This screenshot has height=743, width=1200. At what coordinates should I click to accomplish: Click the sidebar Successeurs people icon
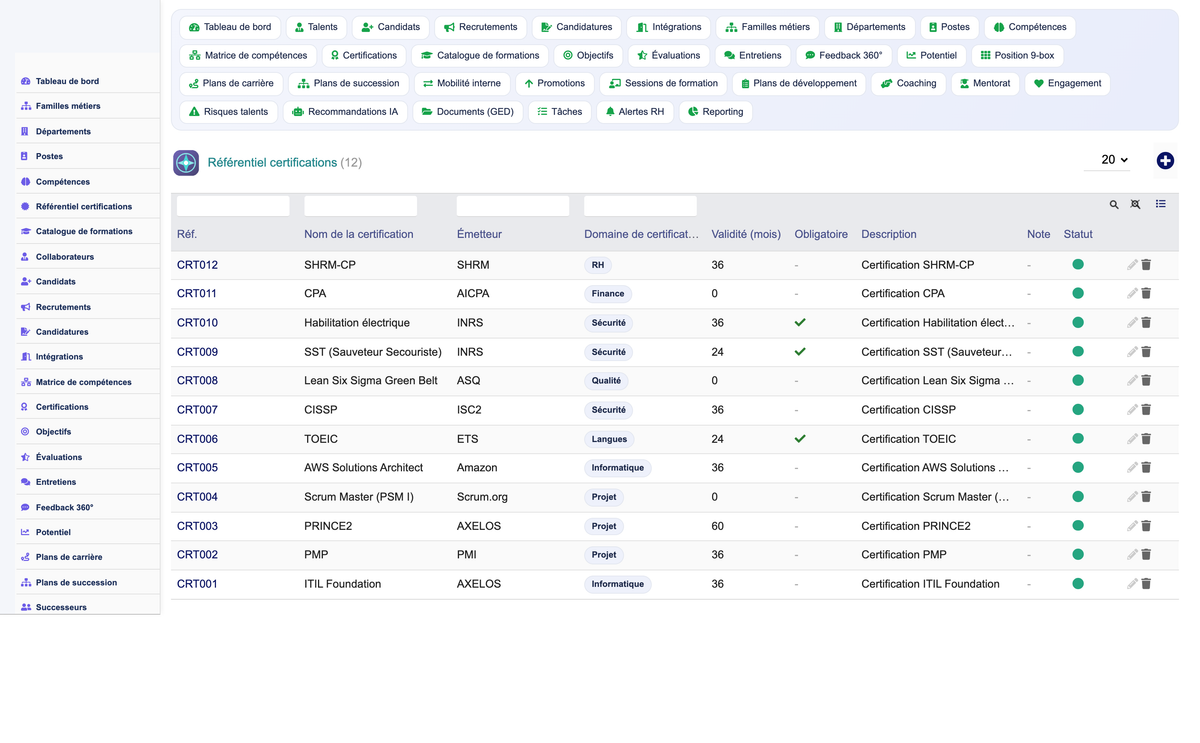(x=25, y=607)
